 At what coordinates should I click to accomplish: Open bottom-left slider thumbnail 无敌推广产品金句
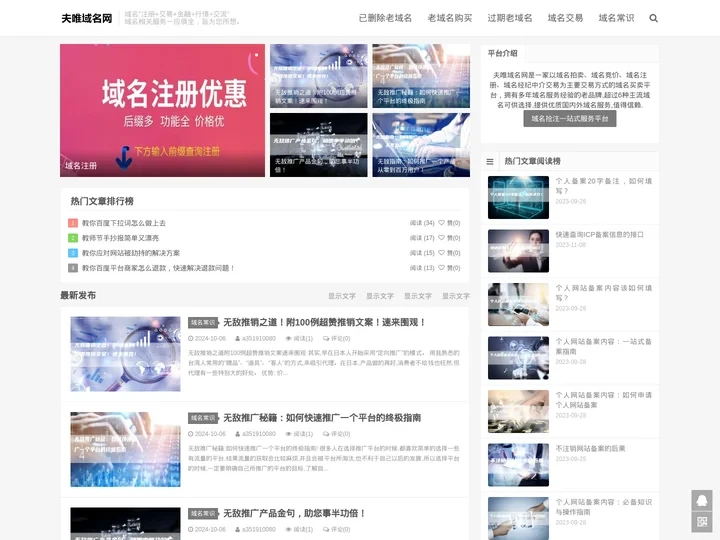click(319, 145)
